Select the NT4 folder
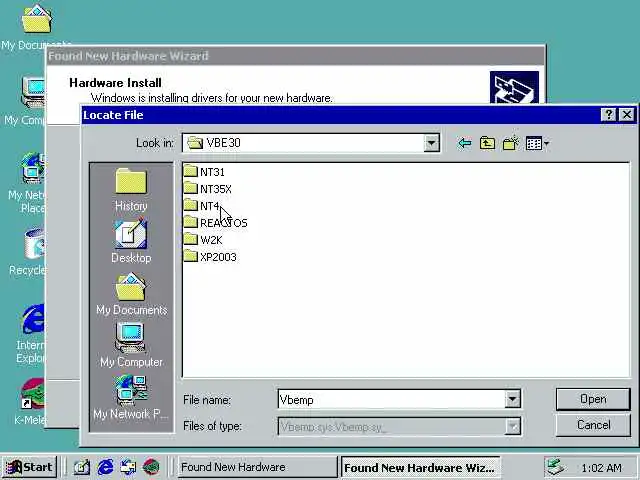This screenshot has width=640, height=480. tap(202, 205)
